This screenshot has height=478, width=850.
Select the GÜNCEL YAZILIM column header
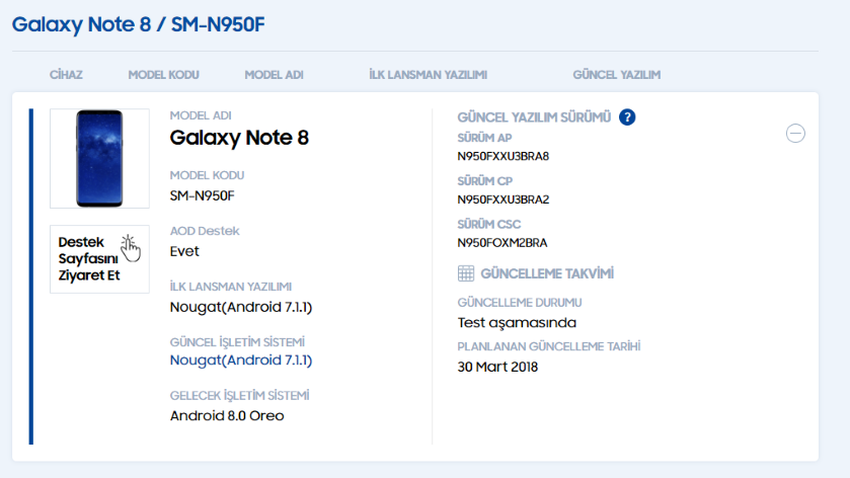(616, 75)
